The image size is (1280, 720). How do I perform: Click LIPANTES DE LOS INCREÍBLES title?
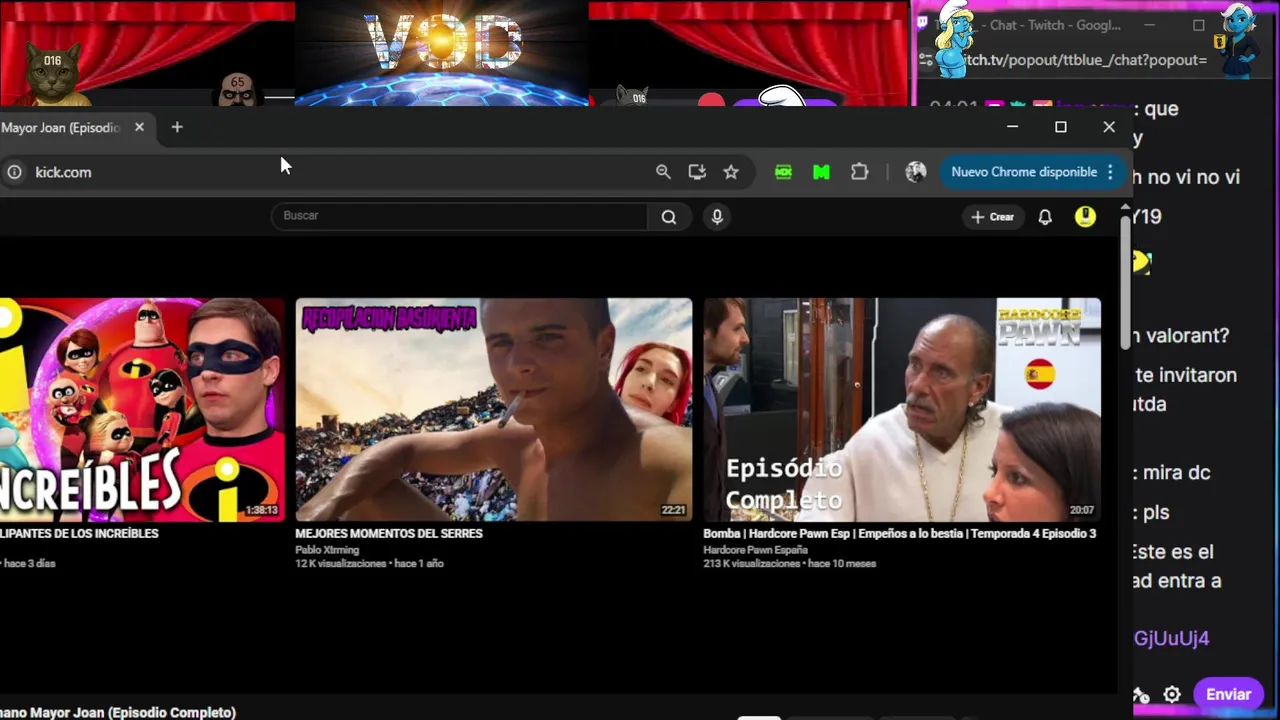coord(79,534)
